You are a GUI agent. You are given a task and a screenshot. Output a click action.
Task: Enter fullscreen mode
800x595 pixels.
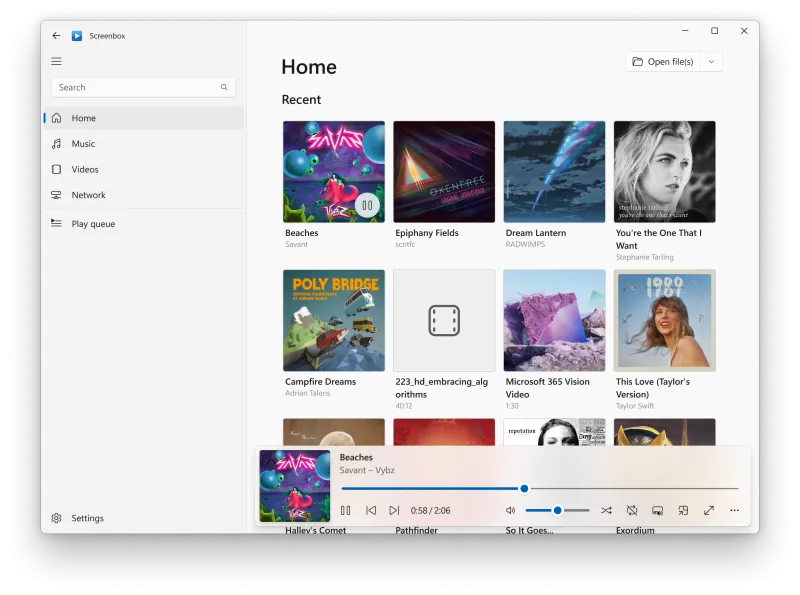point(709,510)
